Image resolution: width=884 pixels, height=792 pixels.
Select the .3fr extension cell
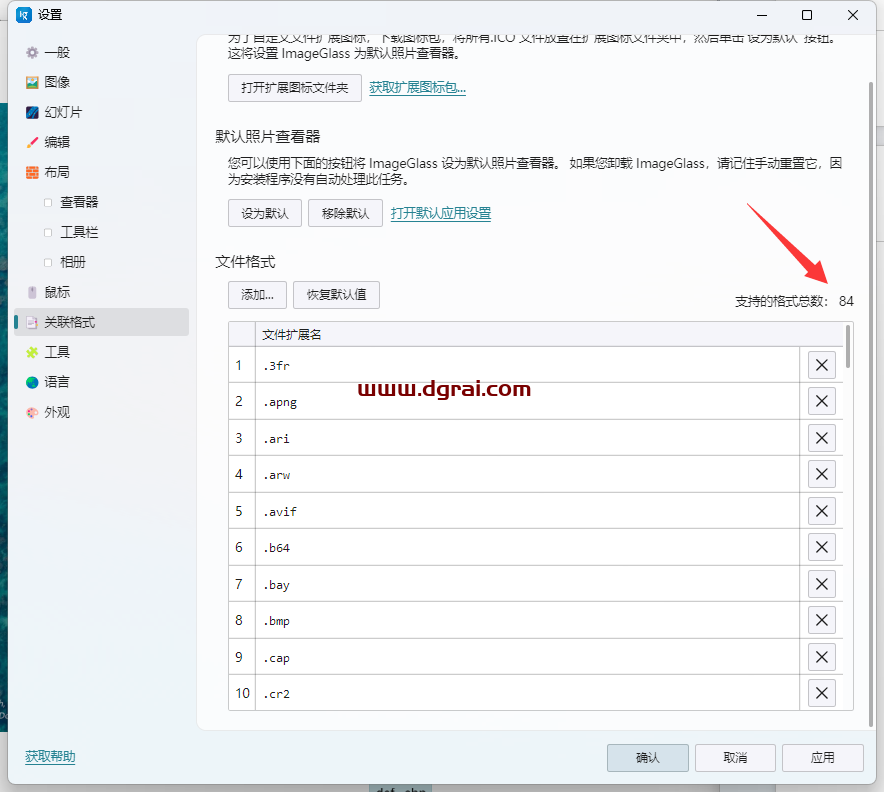[527, 365]
